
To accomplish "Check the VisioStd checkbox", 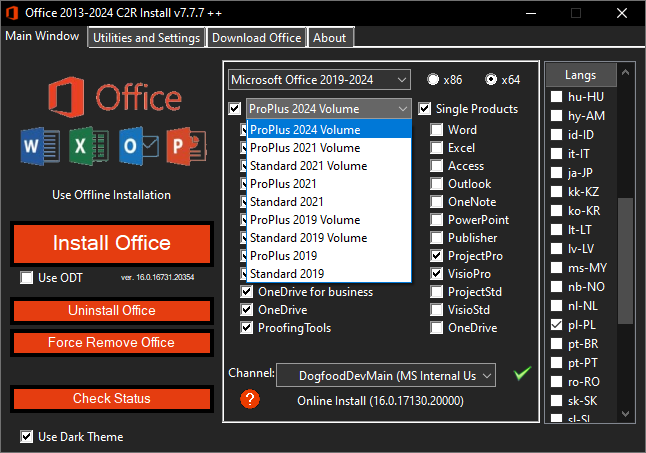I will click(x=436, y=310).
